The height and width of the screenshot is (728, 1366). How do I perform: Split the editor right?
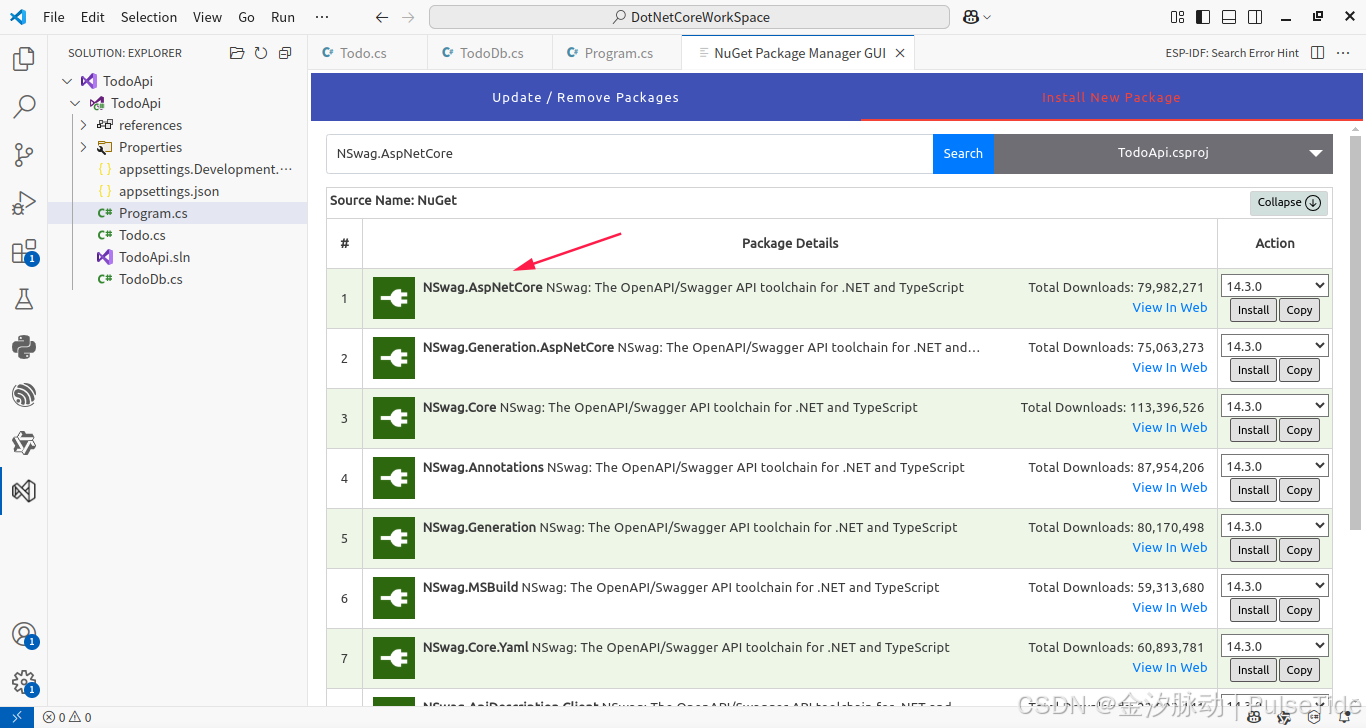pos(1317,53)
